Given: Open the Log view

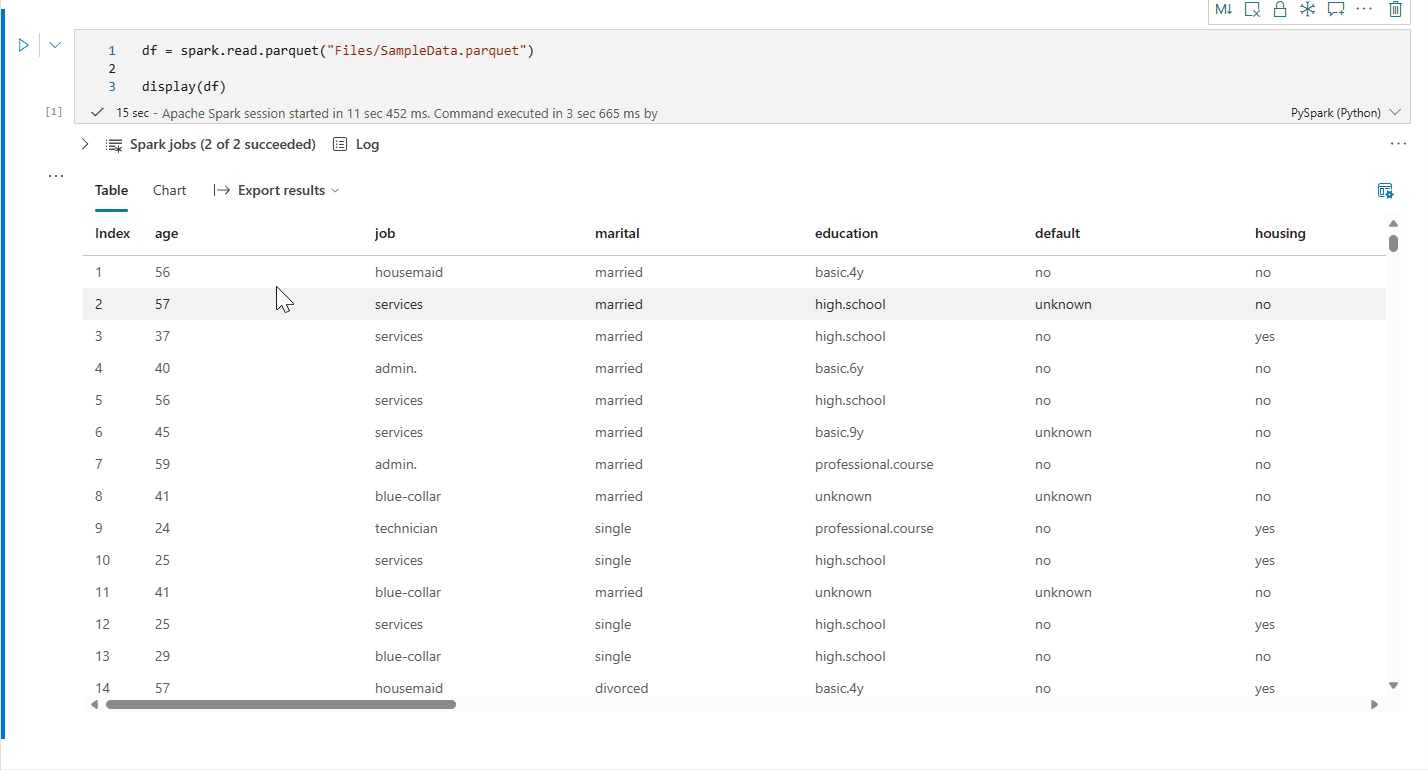Looking at the screenshot, I should 357,144.
